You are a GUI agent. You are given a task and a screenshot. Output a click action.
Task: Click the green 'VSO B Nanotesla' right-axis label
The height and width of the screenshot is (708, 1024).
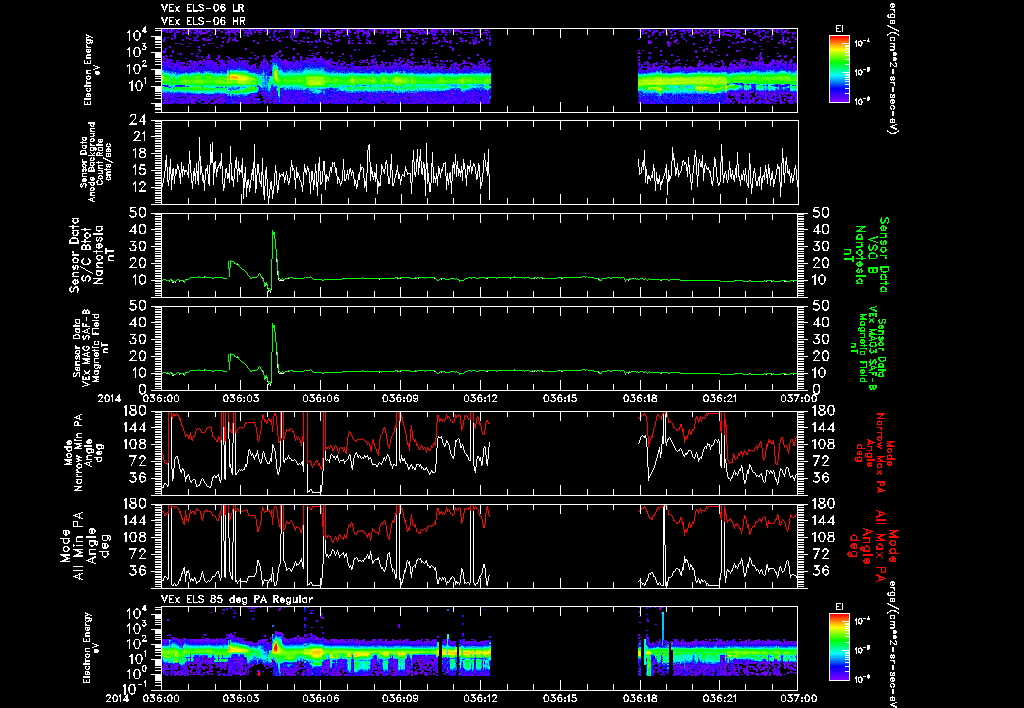point(865,255)
